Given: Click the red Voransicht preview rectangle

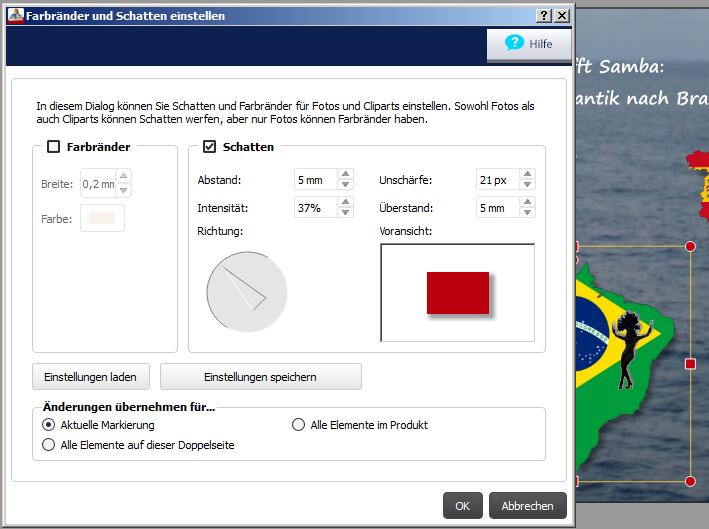Looking at the screenshot, I should [458, 293].
